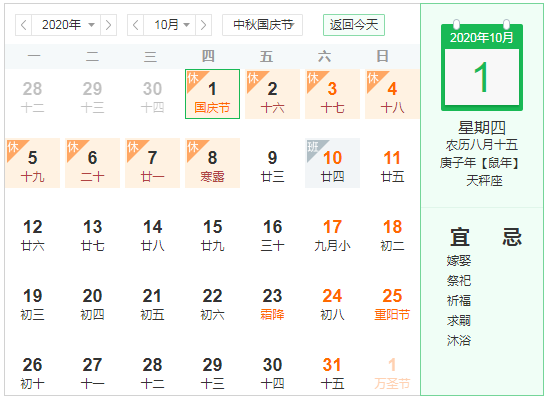Image resolution: width=548 pixels, height=399 pixels.
Task: Click 祭祀 under 宜 list
Action: coord(459,281)
